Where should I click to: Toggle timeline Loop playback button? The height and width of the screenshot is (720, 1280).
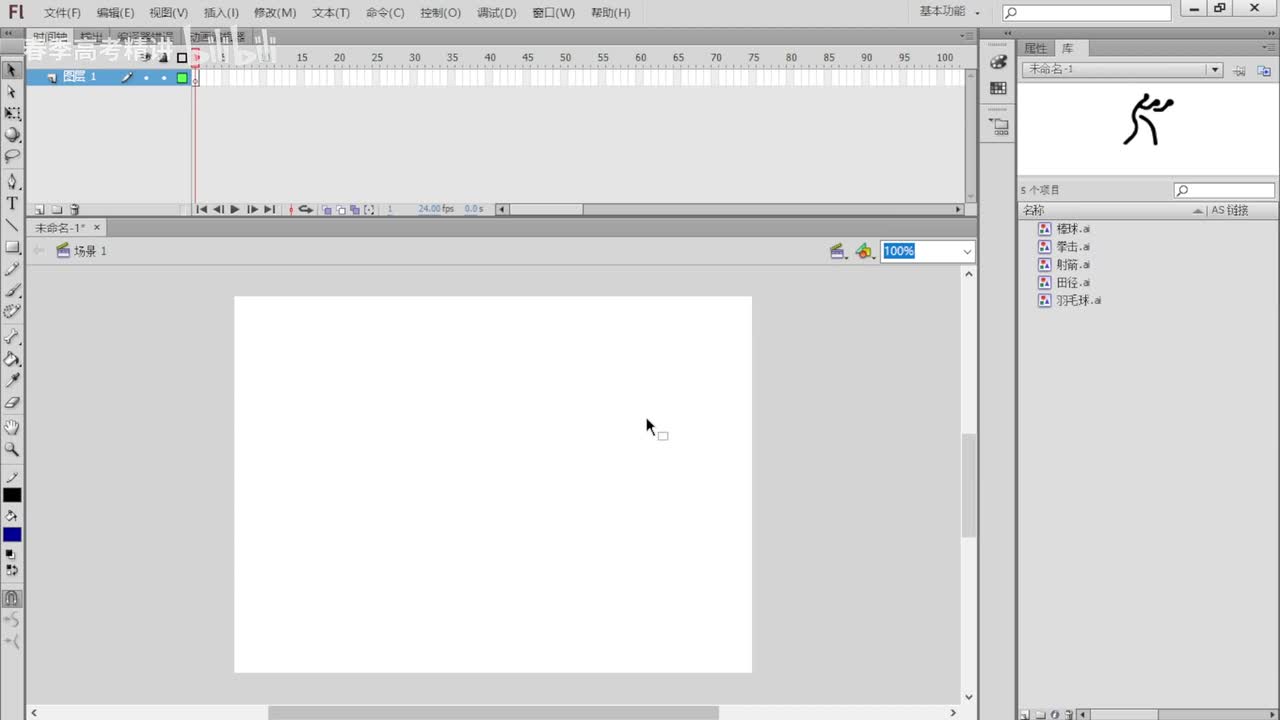(305, 210)
